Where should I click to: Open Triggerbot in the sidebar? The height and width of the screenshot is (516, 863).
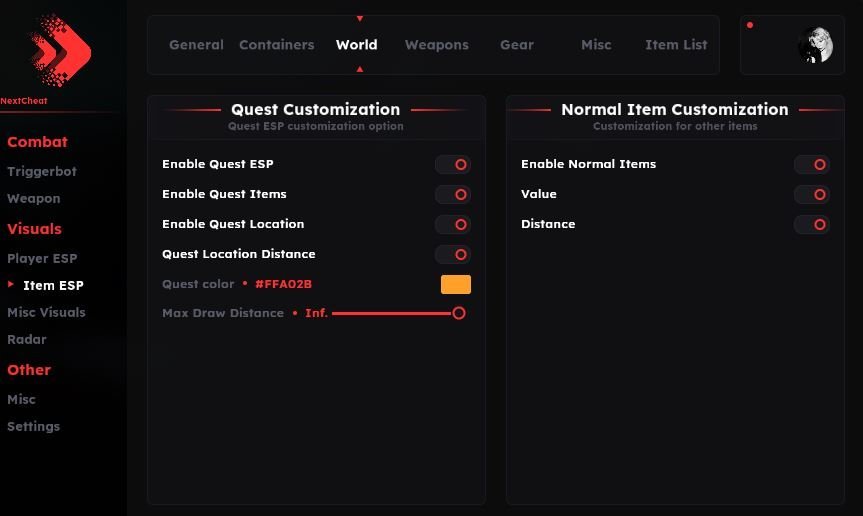tap(42, 171)
